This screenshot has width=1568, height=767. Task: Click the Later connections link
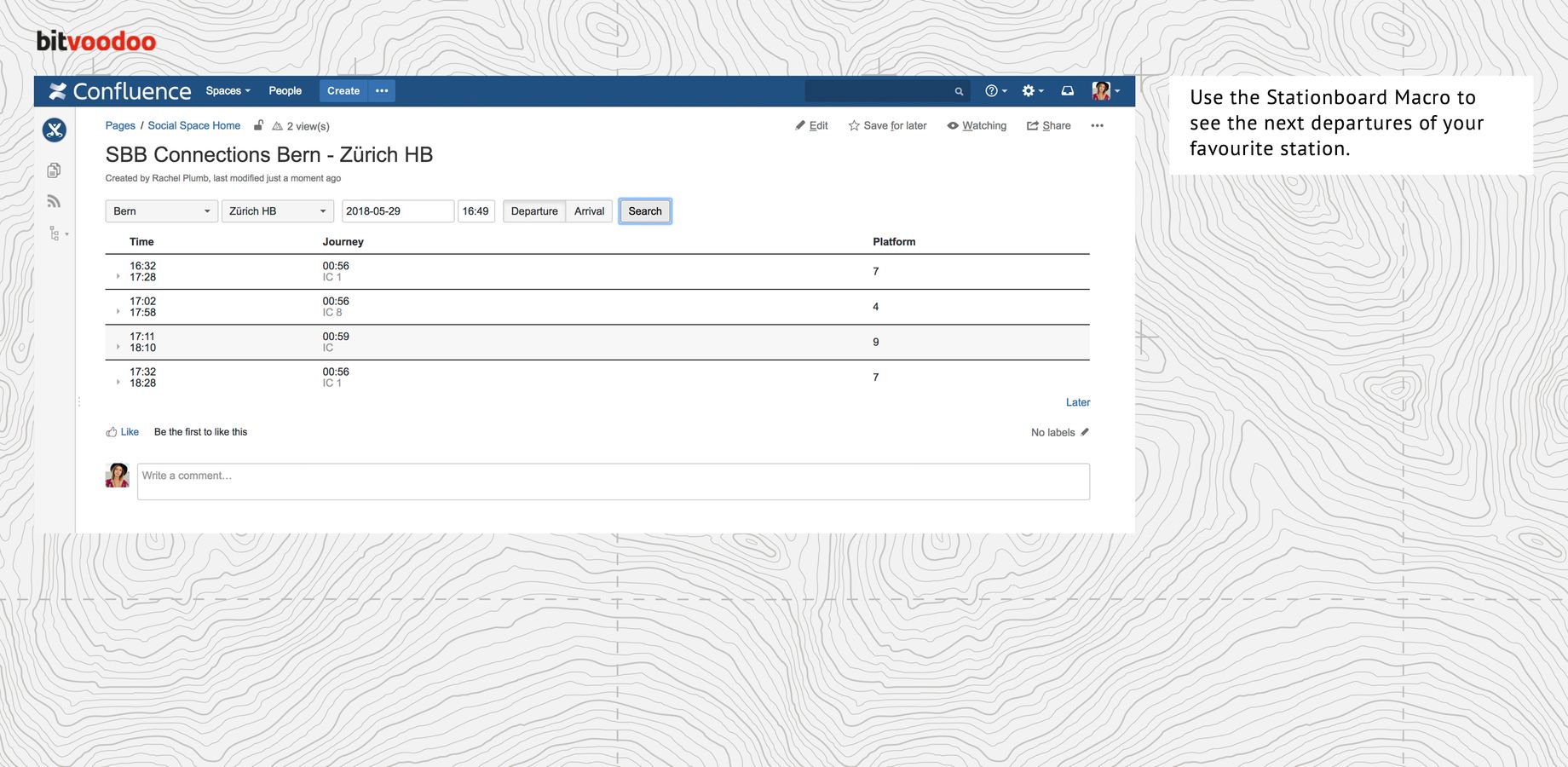(x=1078, y=402)
